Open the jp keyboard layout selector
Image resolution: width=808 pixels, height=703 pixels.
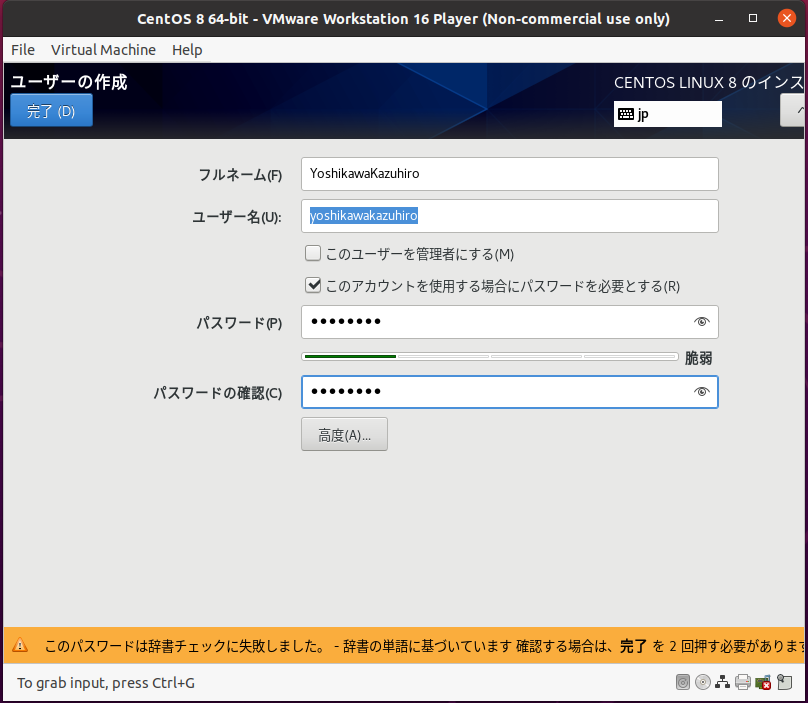[667, 114]
